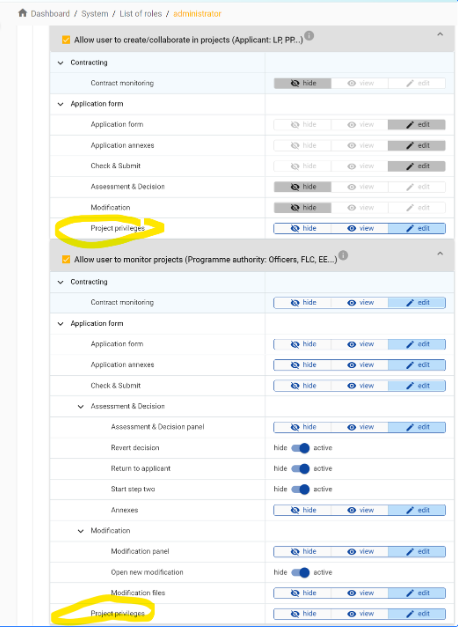This screenshot has width=458, height=628.
Task: Toggle the Revert decision switch
Action: coord(300,448)
